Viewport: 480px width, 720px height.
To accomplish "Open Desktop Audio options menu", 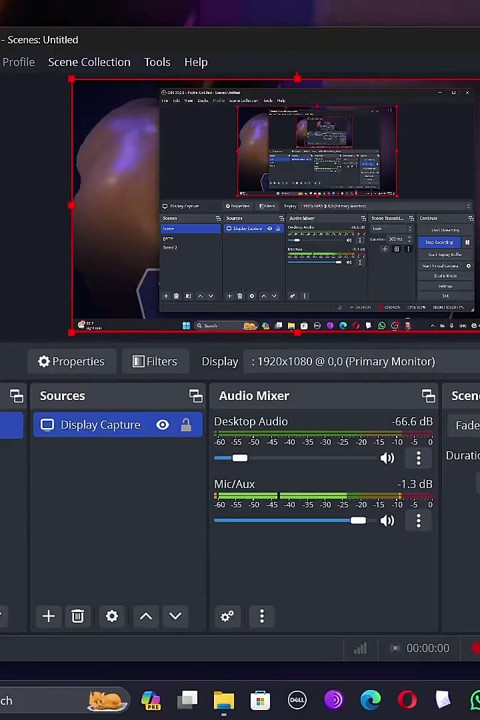I will click(418, 458).
